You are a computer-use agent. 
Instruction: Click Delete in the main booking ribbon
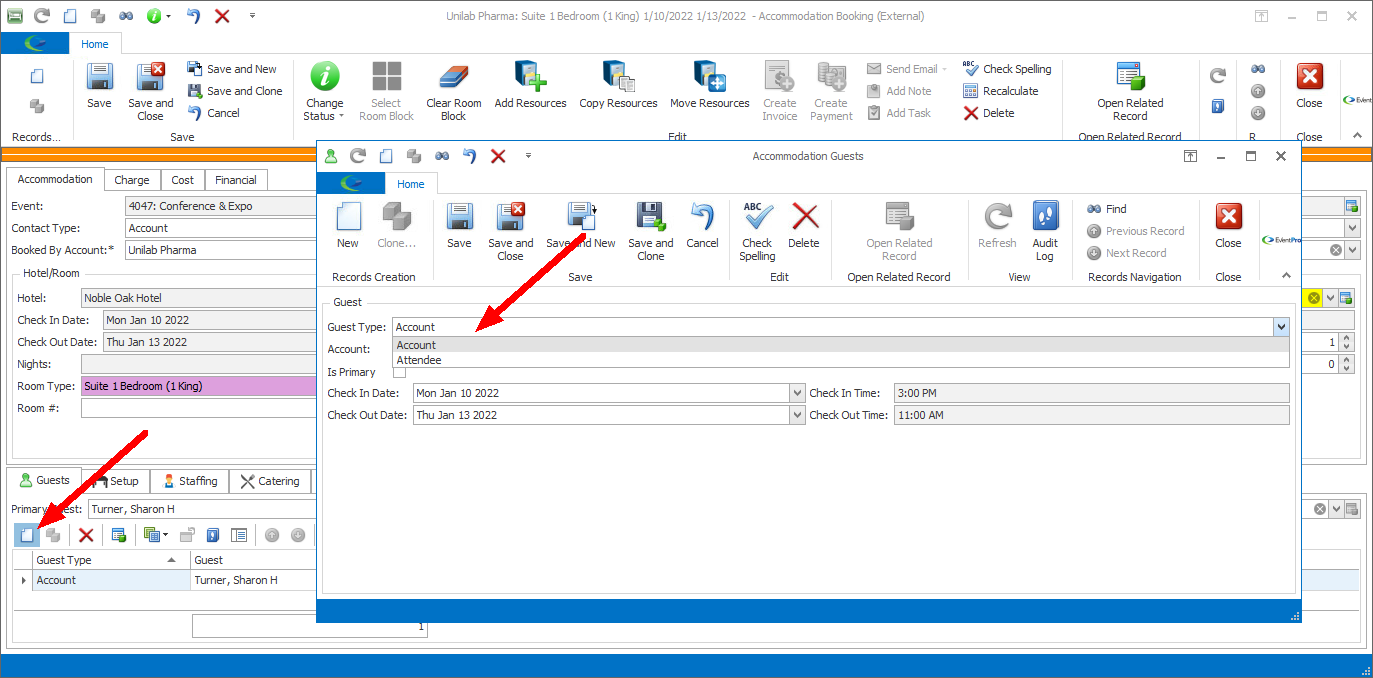tap(989, 113)
